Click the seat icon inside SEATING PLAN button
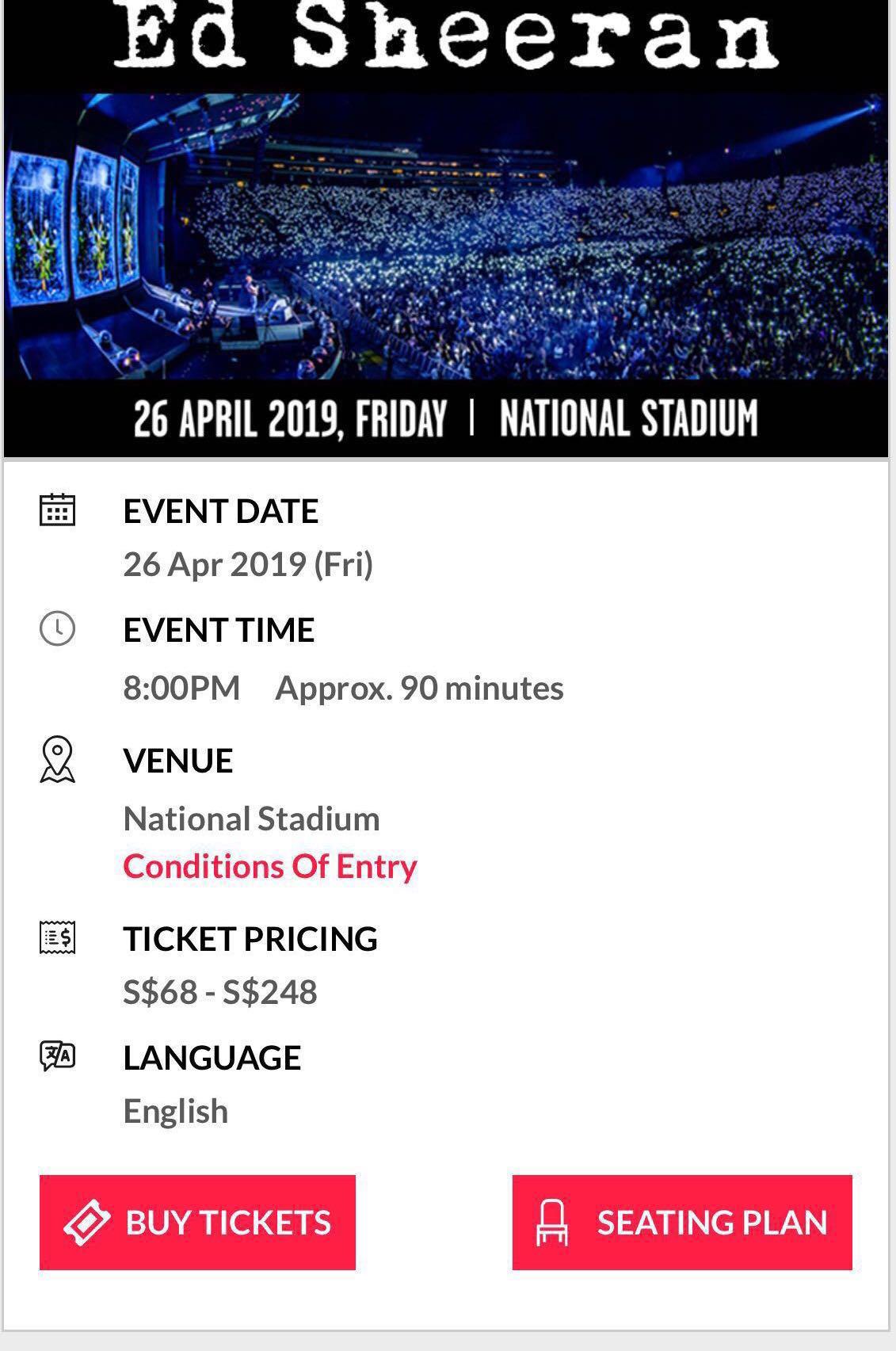 552,1223
